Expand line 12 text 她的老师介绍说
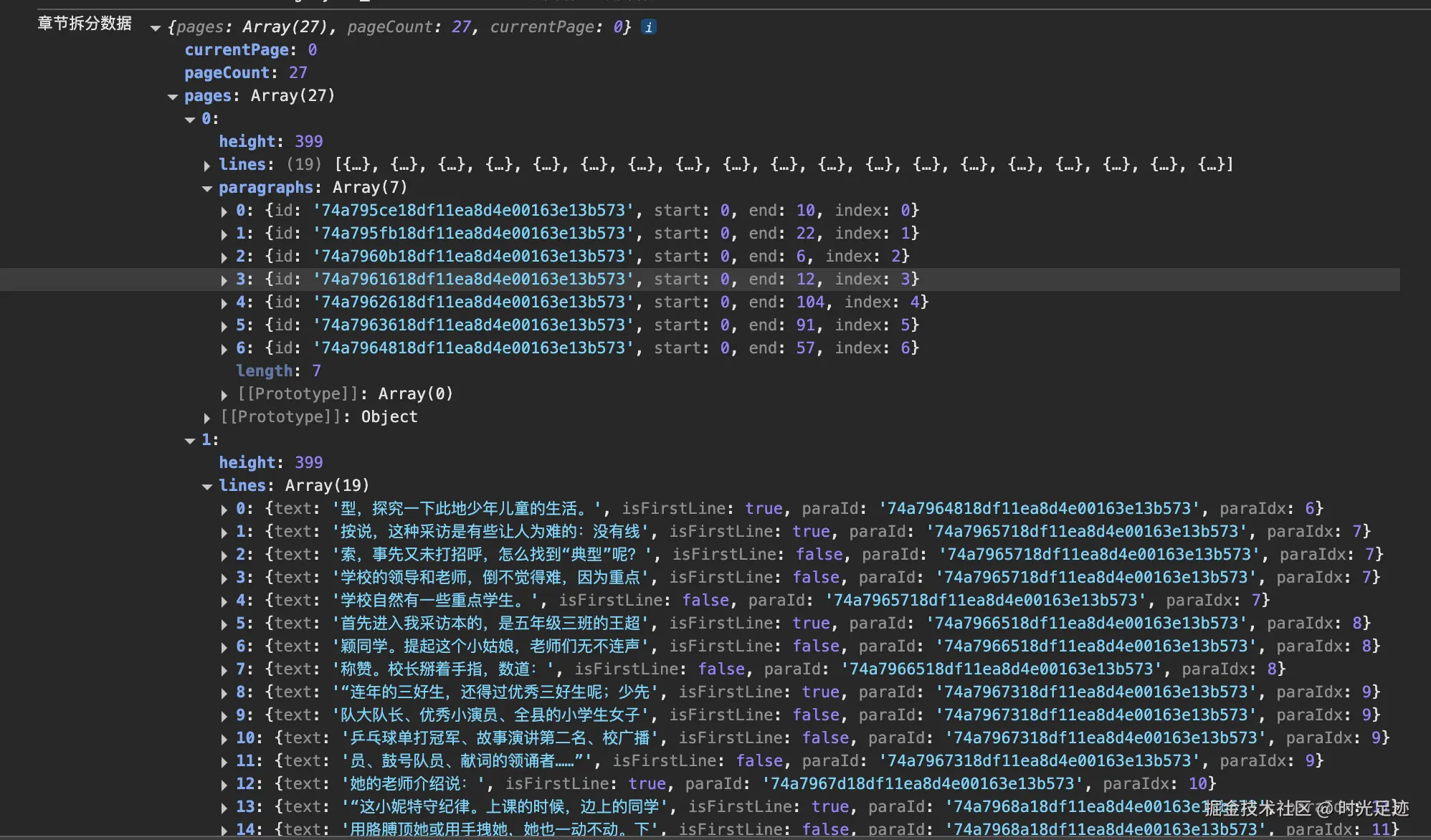The image size is (1431, 840). point(224,785)
